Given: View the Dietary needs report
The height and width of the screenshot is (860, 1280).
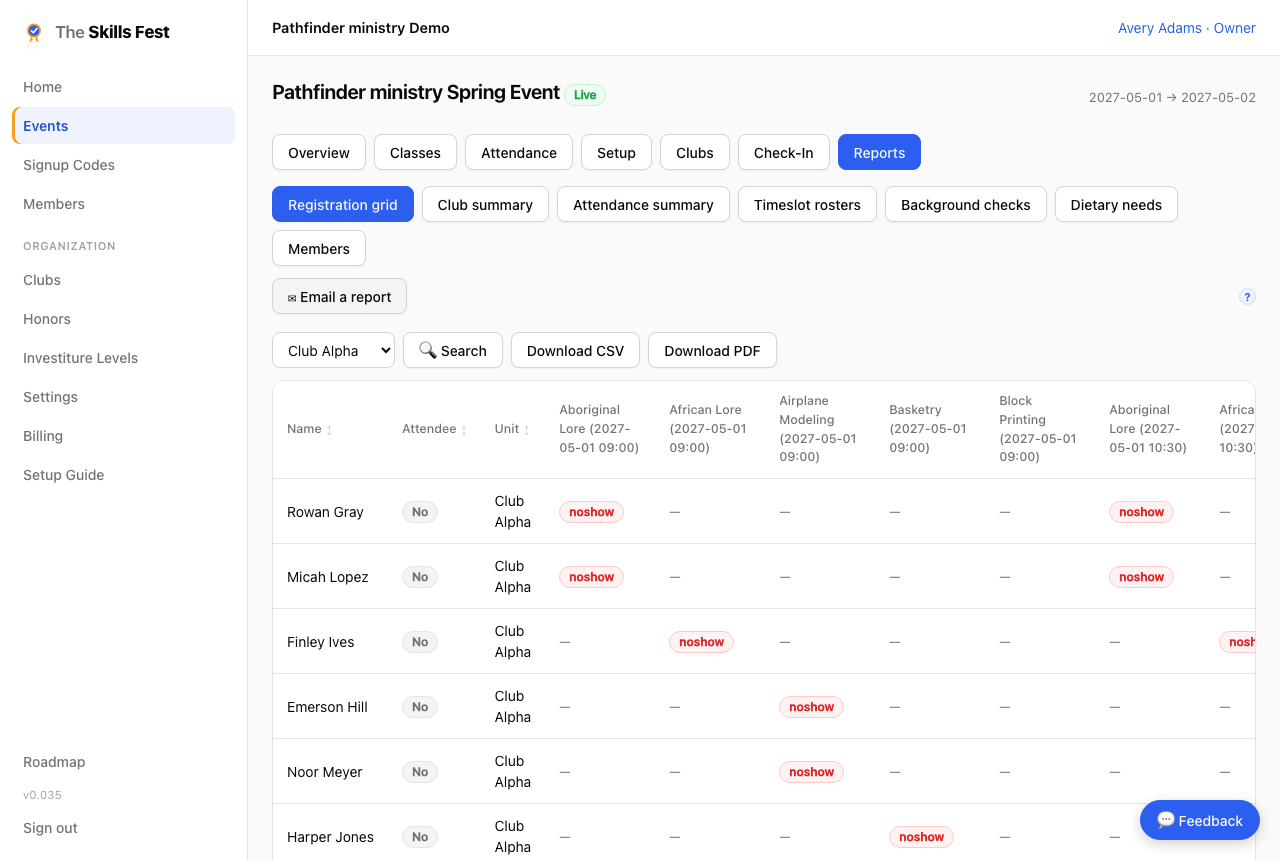Looking at the screenshot, I should tap(1116, 205).
